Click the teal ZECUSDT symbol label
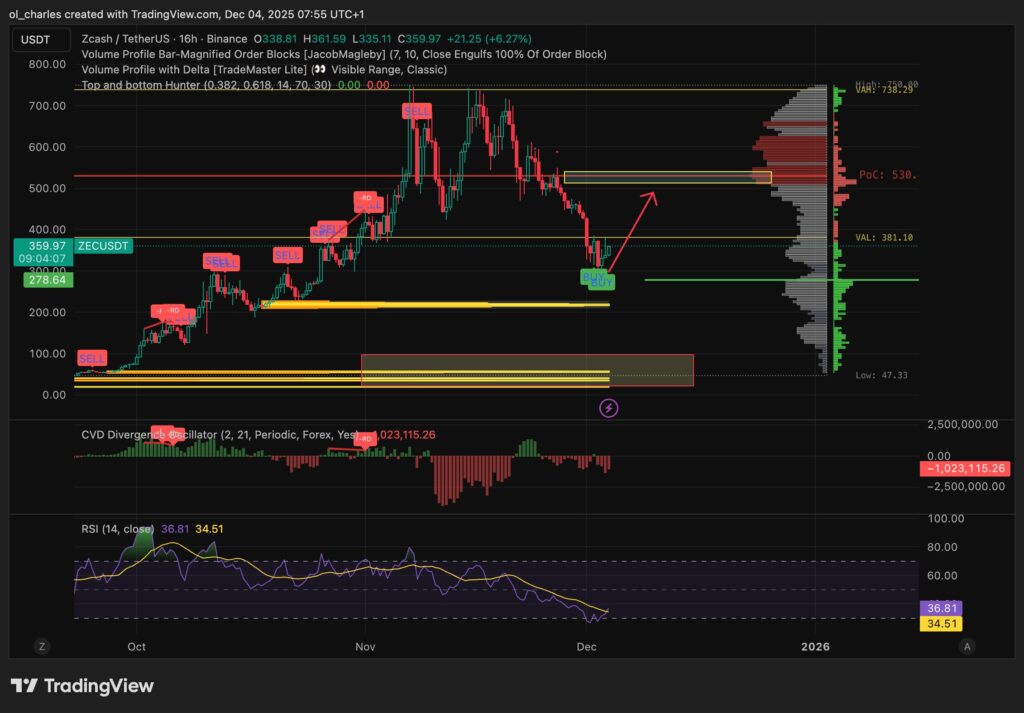 [102, 245]
